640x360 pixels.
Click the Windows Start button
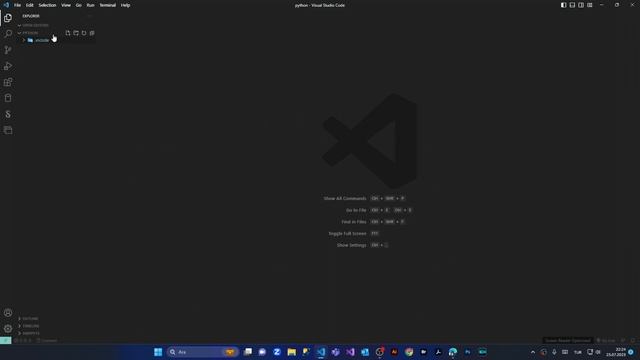click(x=158, y=352)
